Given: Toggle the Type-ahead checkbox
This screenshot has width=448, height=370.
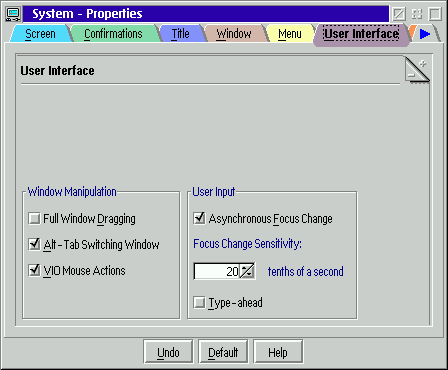Looking at the screenshot, I should click(199, 303).
